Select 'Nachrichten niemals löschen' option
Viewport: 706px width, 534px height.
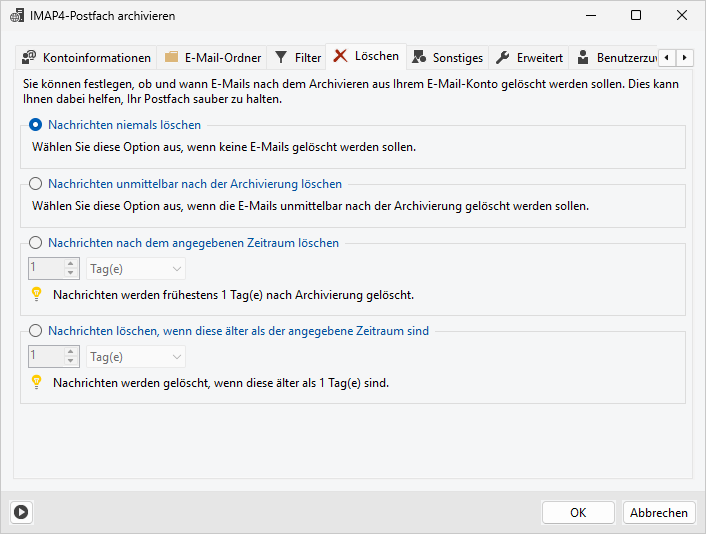[36, 126]
